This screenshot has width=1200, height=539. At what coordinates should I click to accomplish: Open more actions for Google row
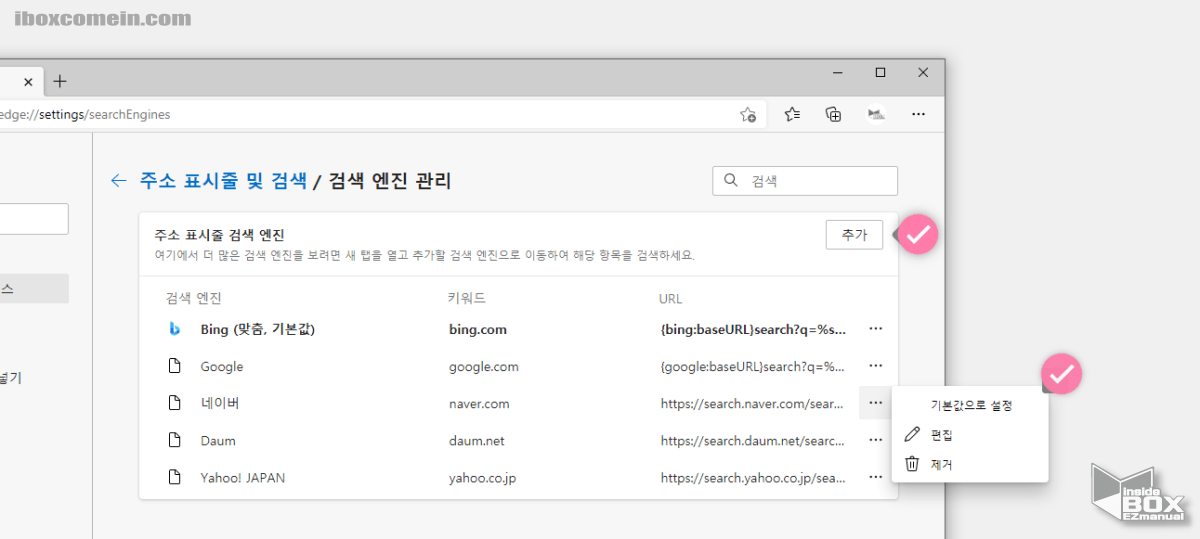point(876,366)
